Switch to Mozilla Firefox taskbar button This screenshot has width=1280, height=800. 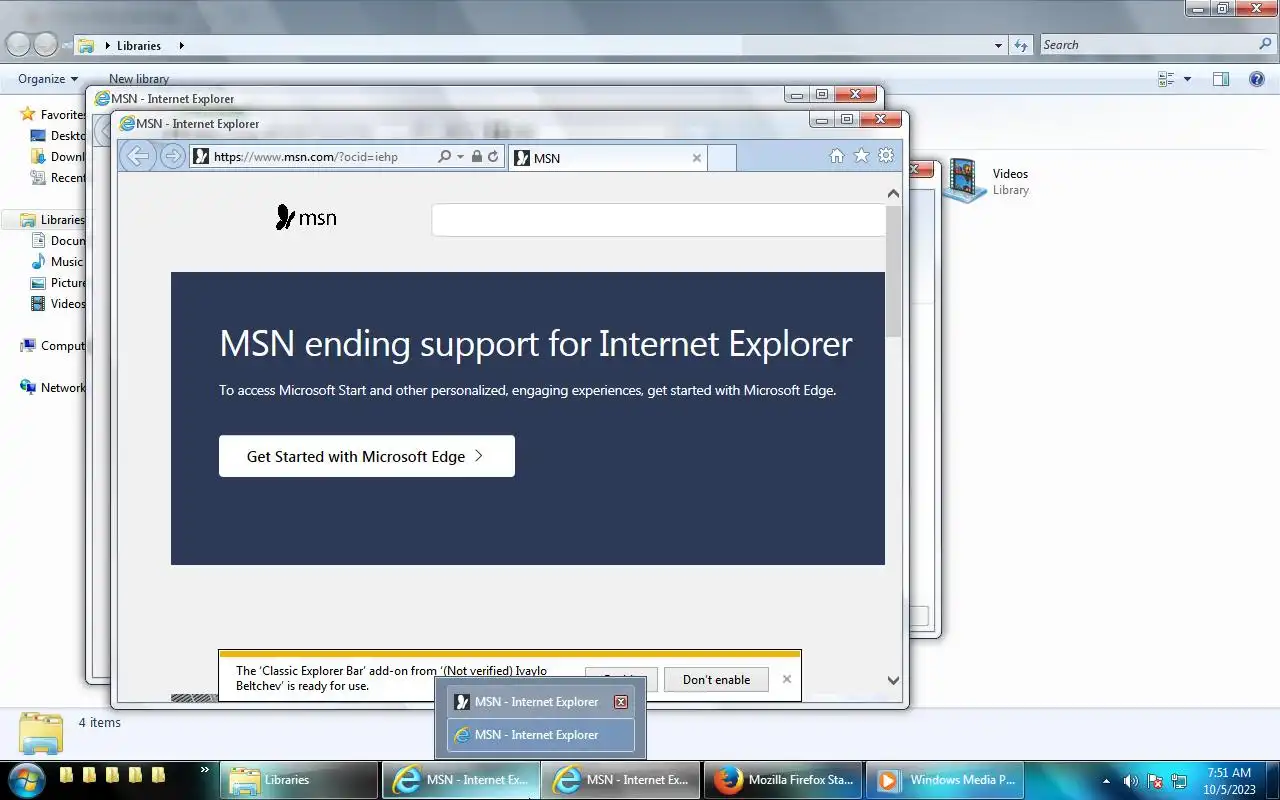tap(783, 780)
